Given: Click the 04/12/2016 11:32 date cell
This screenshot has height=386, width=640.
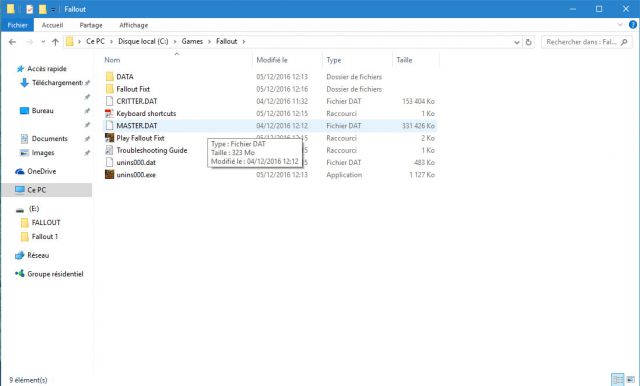Looking at the screenshot, I should (x=282, y=101).
